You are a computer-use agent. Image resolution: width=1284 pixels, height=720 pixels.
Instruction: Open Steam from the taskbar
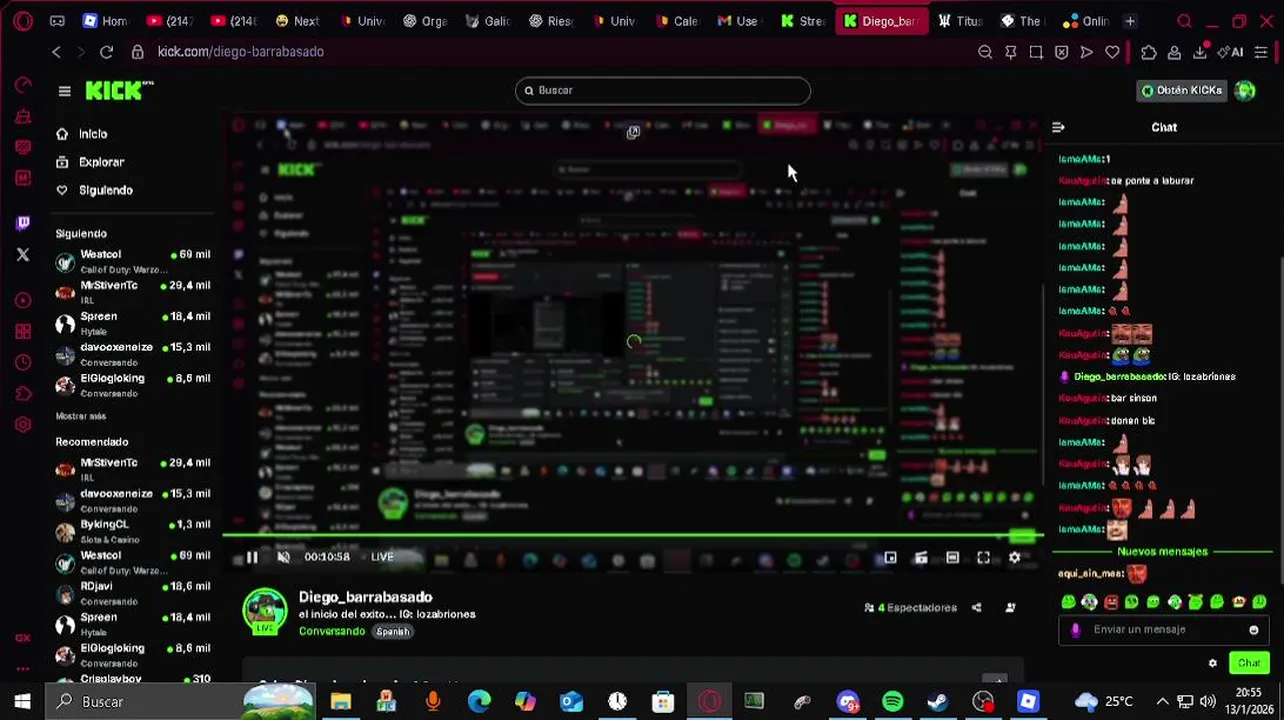point(937,702)
